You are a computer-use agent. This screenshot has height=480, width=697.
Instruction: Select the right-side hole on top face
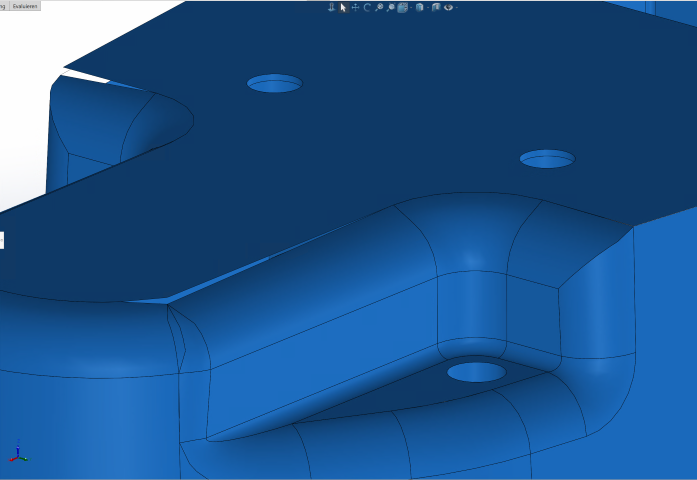click(x=547, y=159)
